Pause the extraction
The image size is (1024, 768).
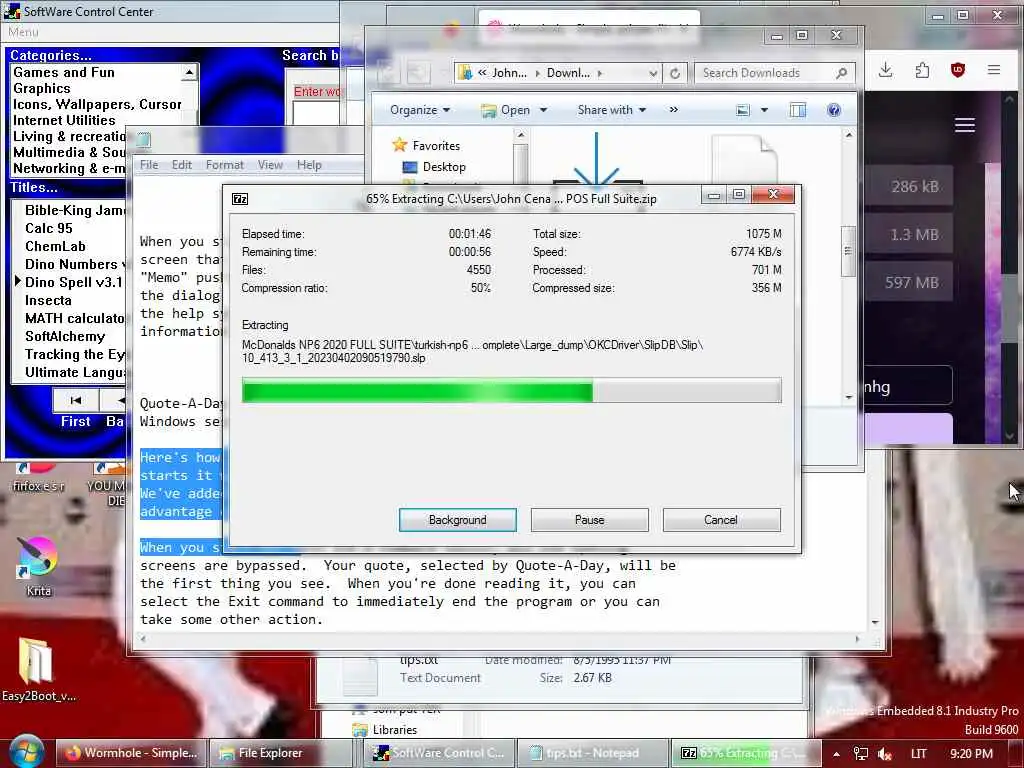pyautogui.click(x=589, y=520)
